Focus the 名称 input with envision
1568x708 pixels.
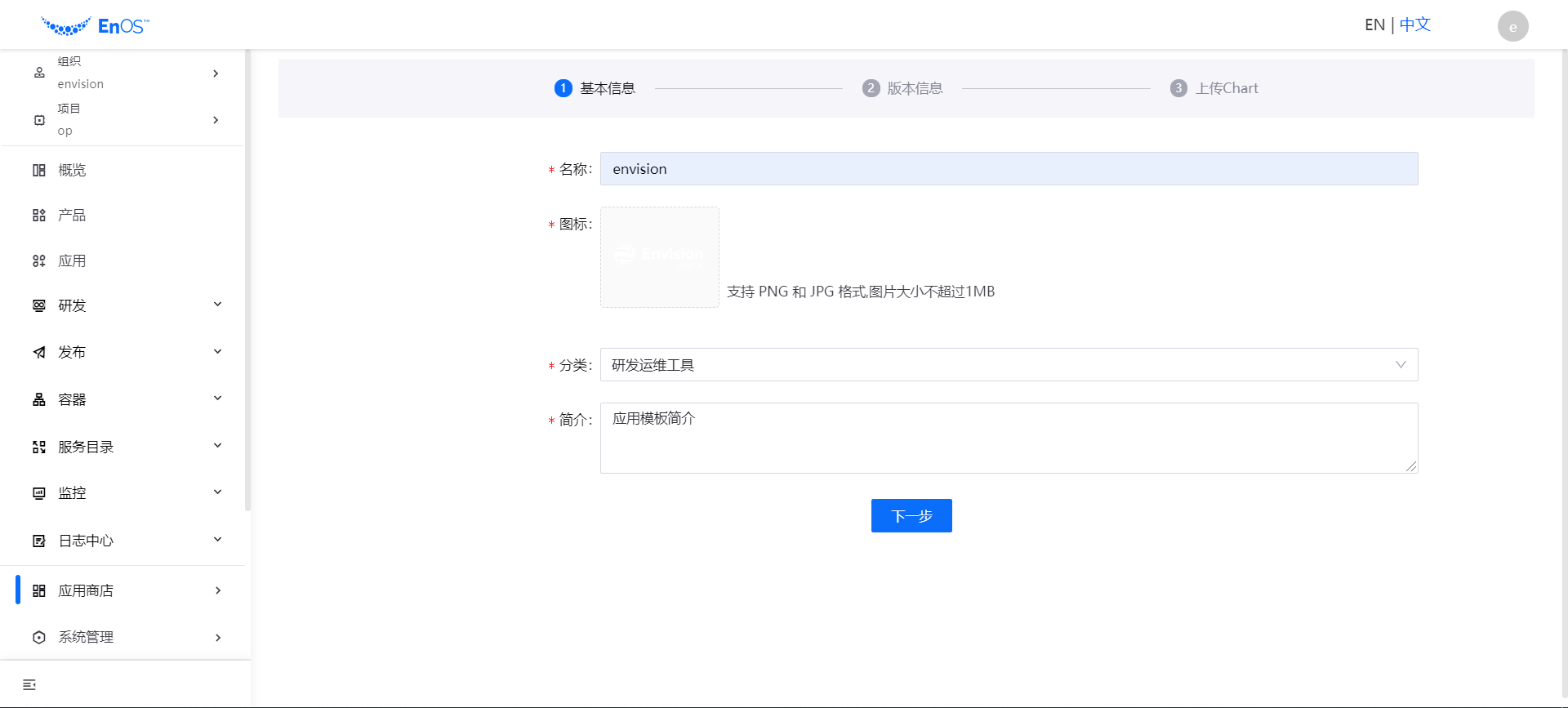point(1009,169)
